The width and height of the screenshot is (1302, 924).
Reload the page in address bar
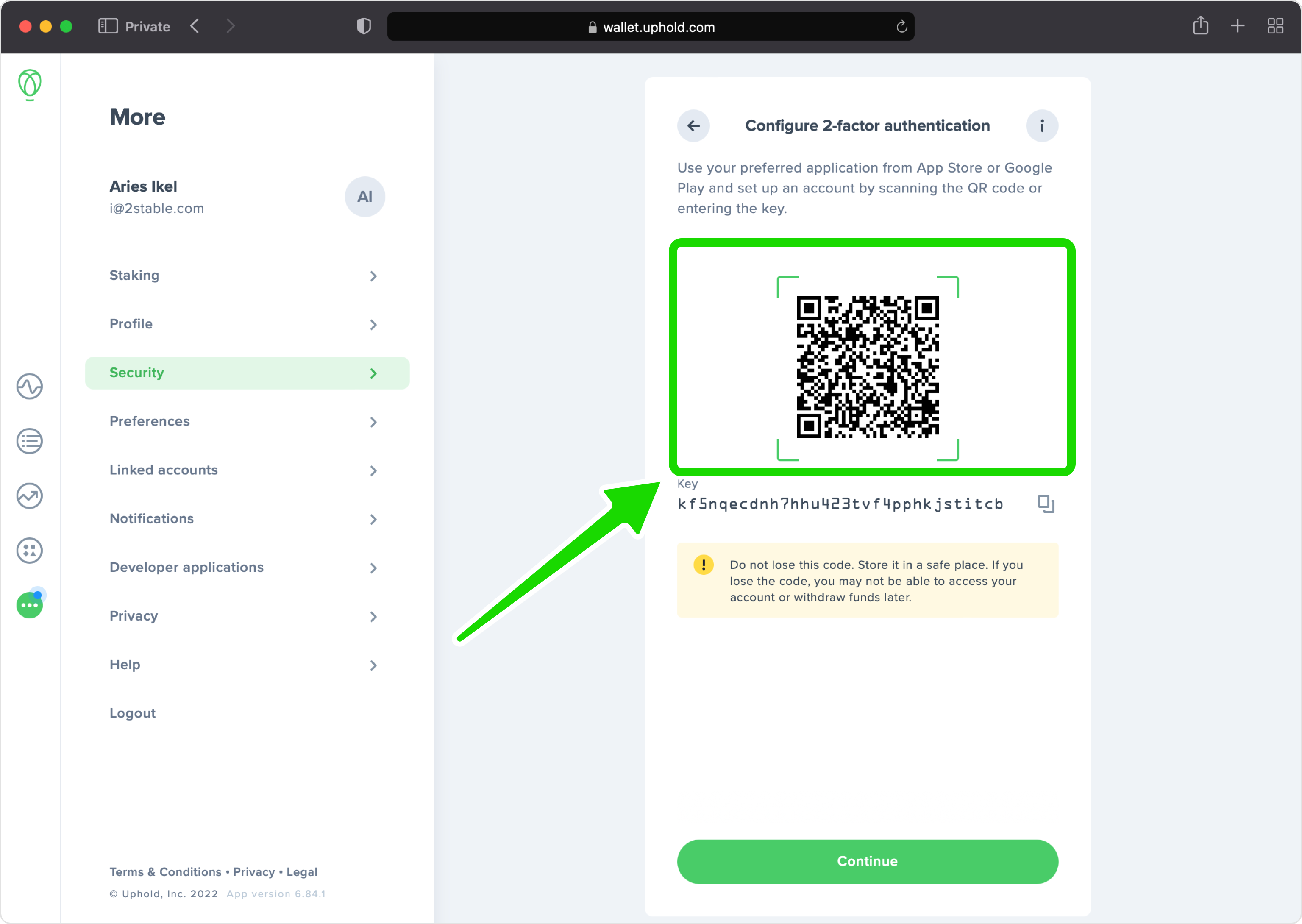(x=901, y=27)
